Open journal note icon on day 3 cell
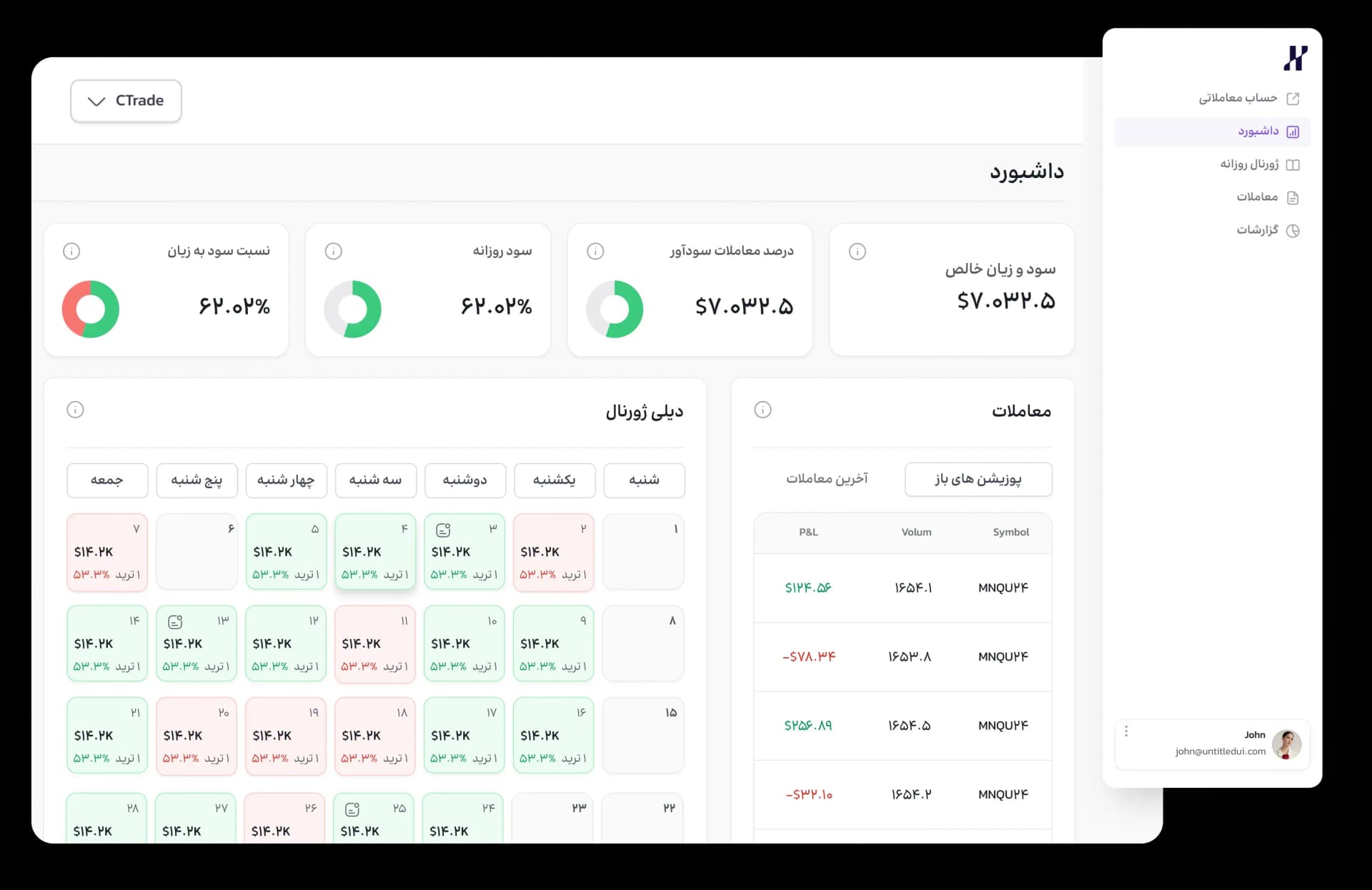 coord(443,530)
